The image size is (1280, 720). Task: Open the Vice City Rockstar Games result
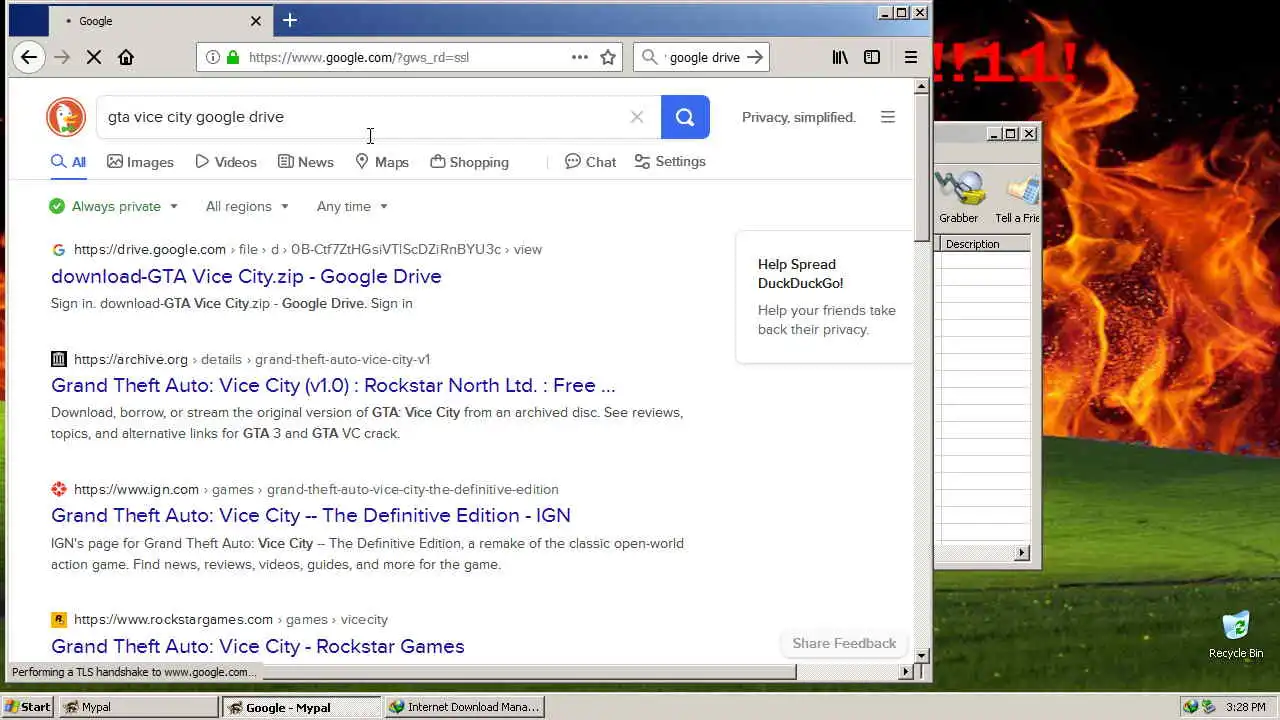click(x=258, y=646)
